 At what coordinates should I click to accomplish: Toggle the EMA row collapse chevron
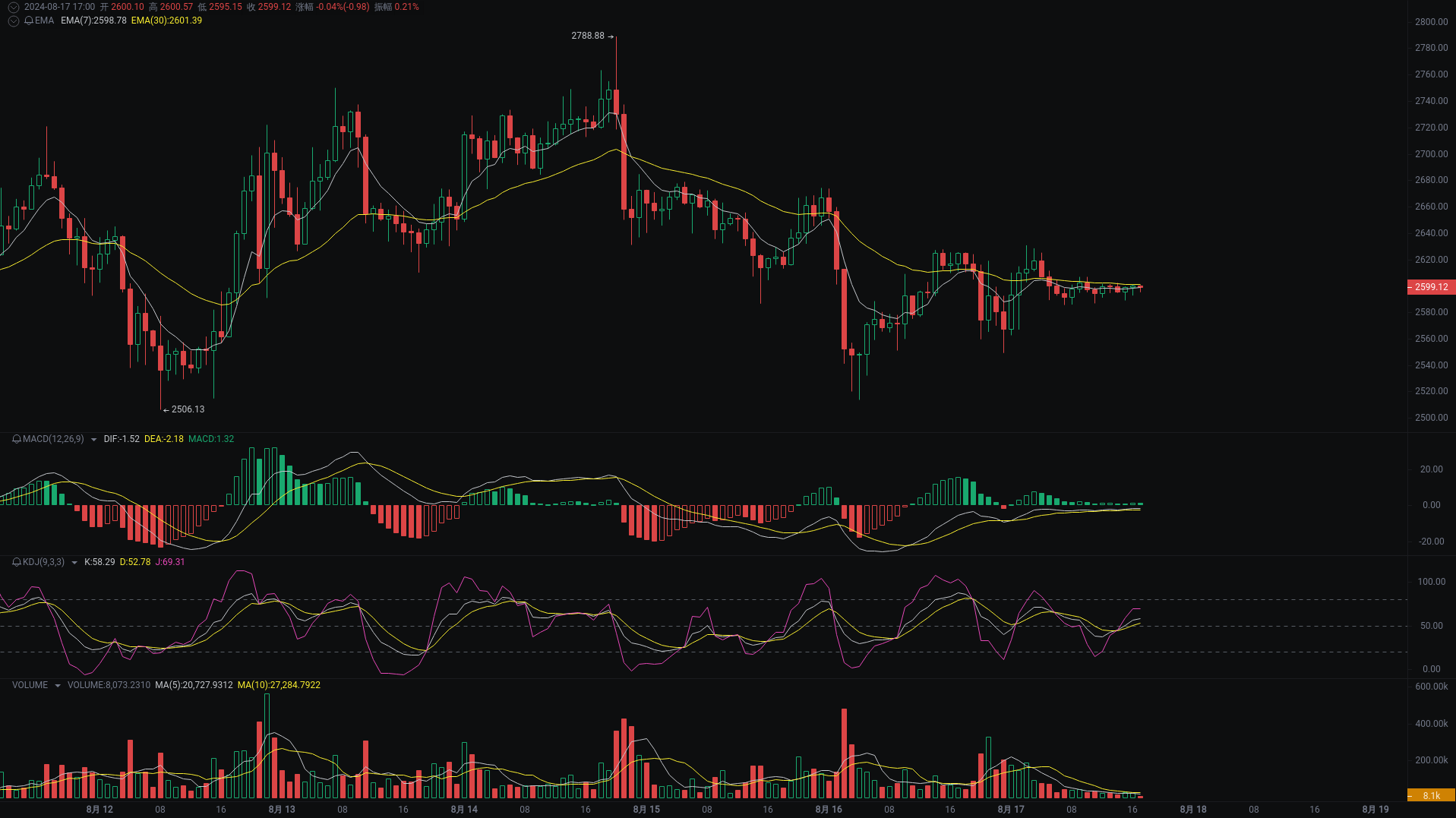(x=13, y=21)
